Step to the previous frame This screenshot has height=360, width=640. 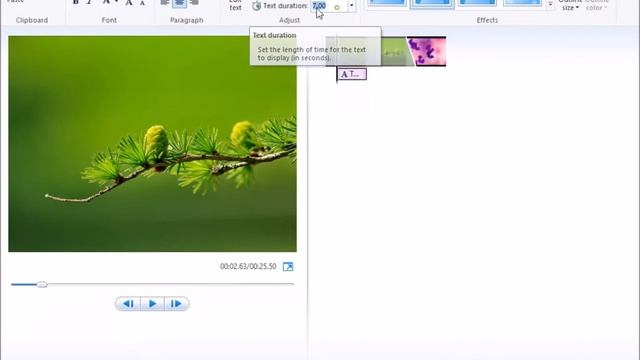pyautogui.click(x=128, y=304)
